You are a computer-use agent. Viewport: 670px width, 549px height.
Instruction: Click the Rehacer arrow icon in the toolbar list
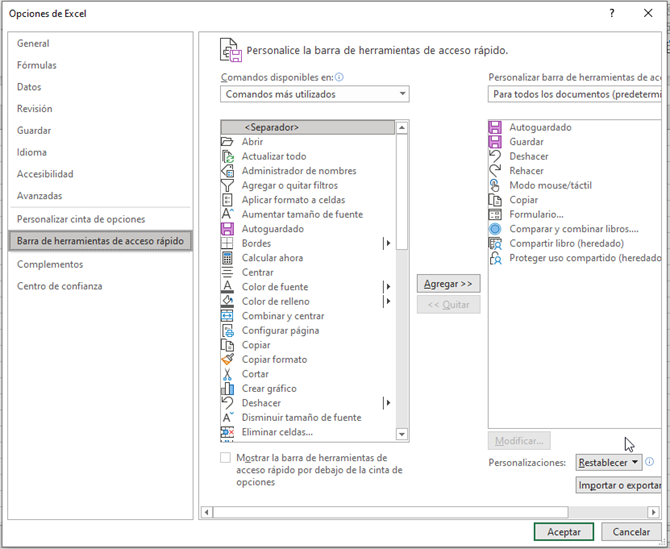pyautogui.click(x=495, y=171)
